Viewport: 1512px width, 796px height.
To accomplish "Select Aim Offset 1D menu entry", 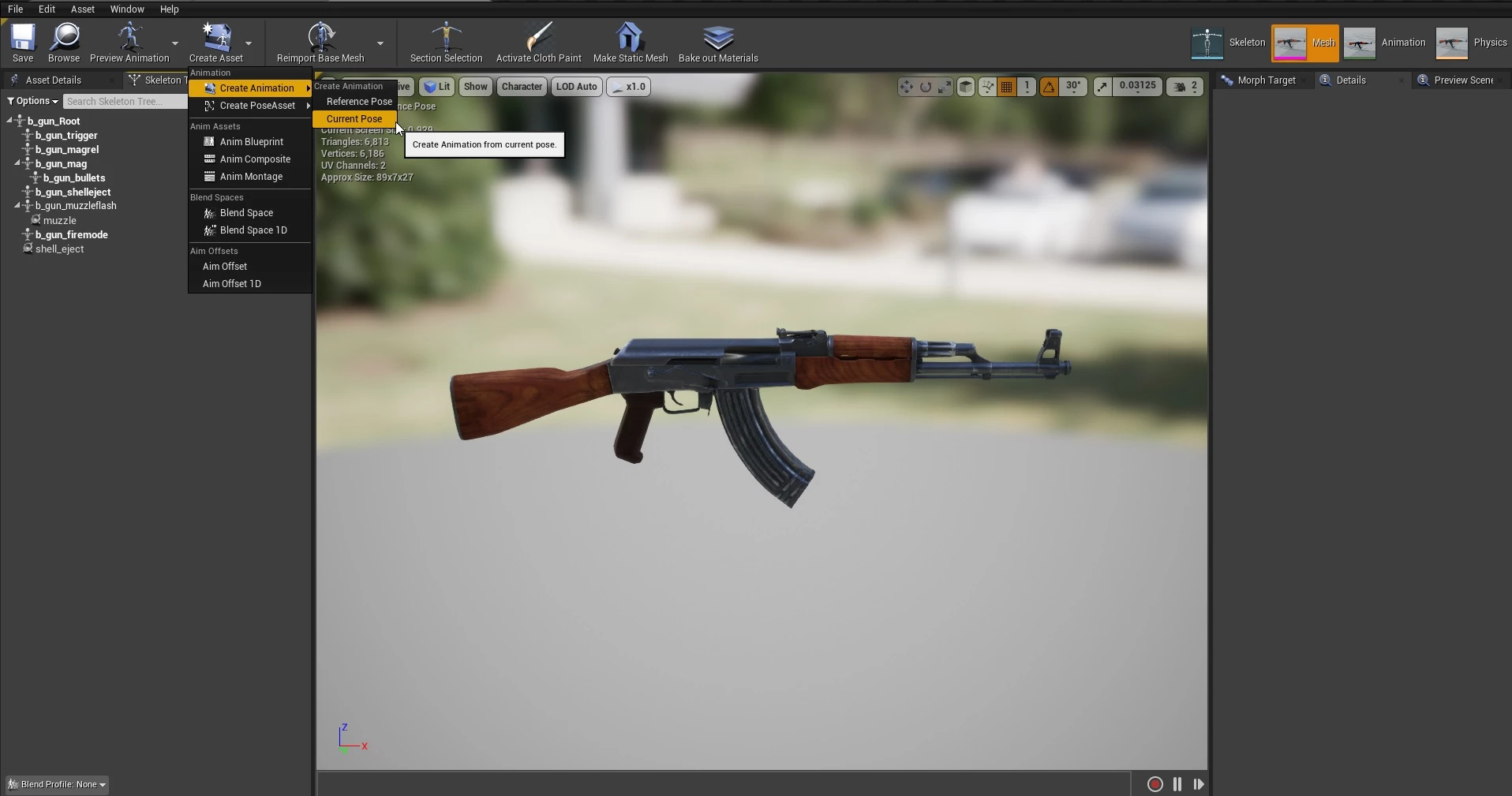I will 250,284.
